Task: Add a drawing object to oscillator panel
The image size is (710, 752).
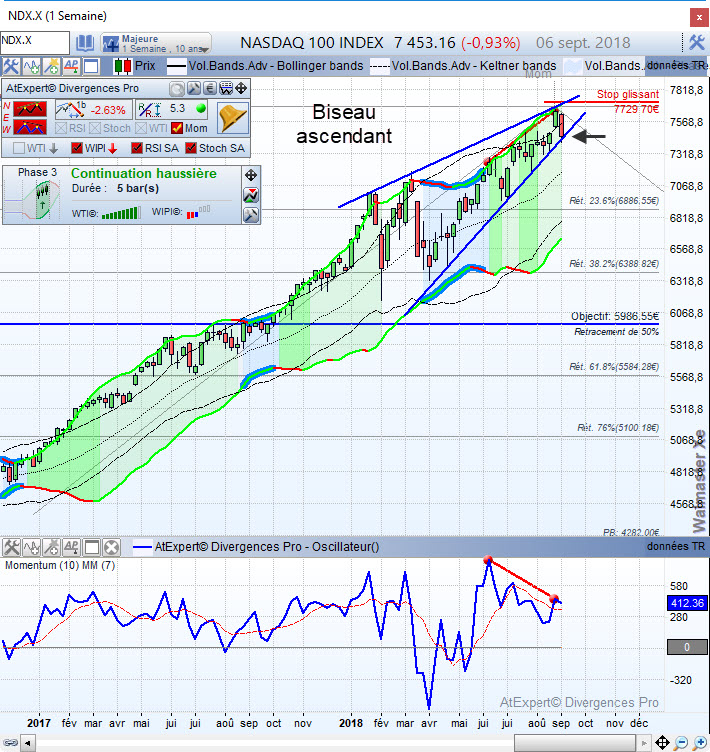Action: pos(51,547)
